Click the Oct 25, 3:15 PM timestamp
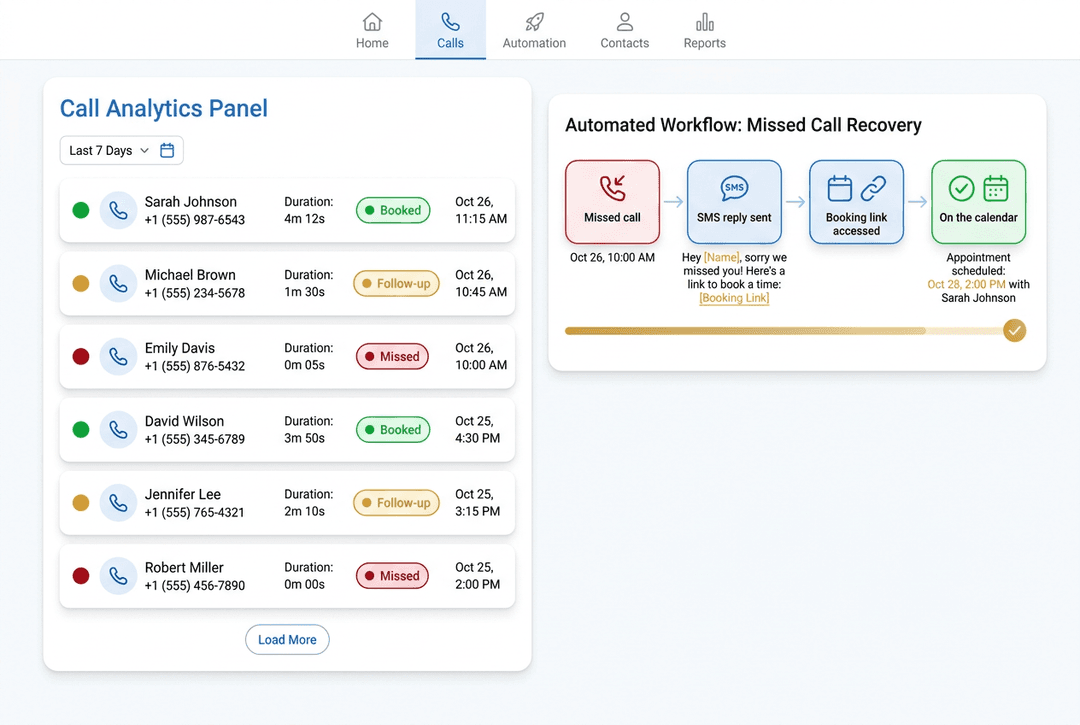 [477, 503]
